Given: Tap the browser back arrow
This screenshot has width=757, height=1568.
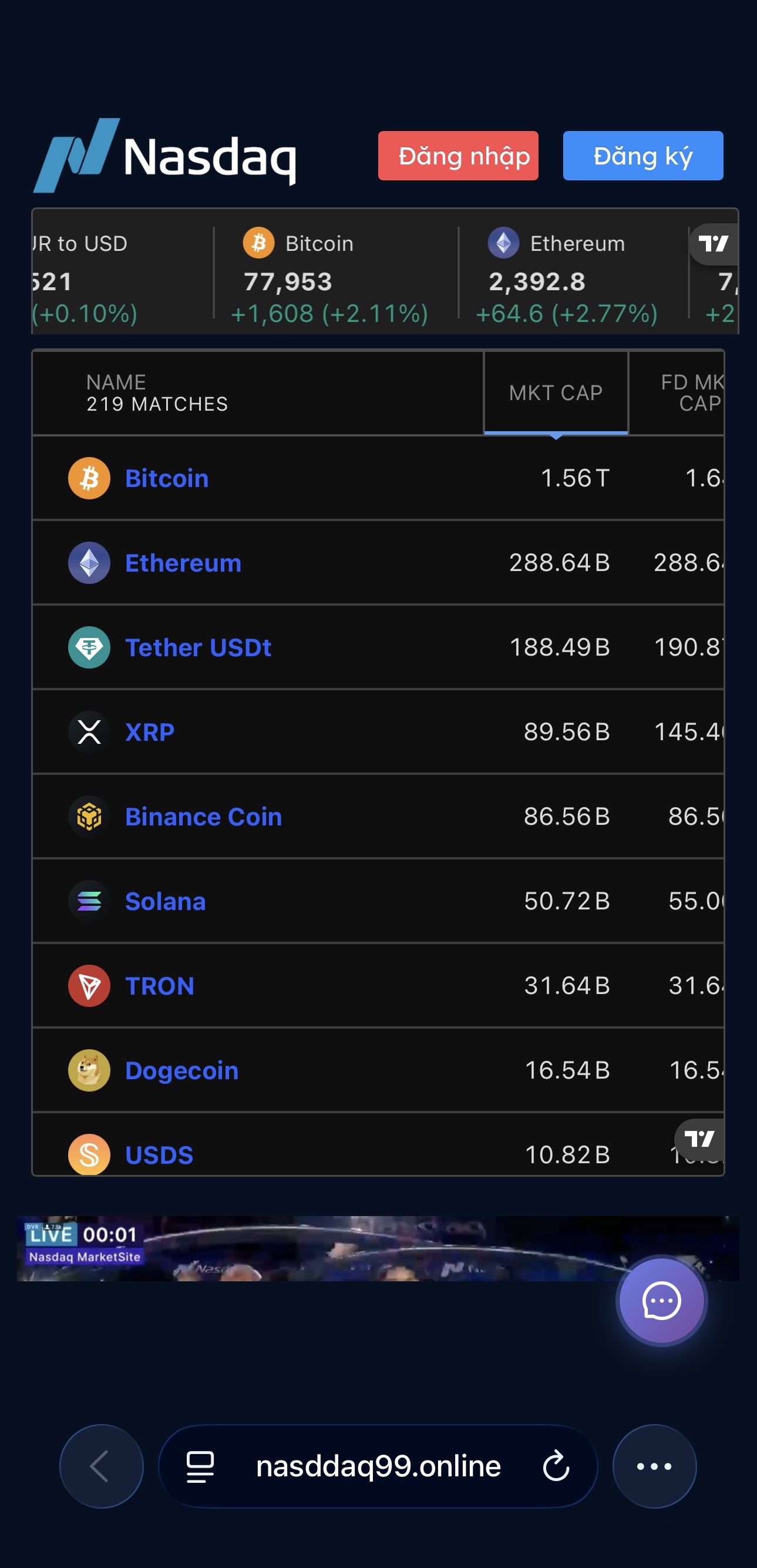Looking at the screenshot, I should tap(101, 1466).
